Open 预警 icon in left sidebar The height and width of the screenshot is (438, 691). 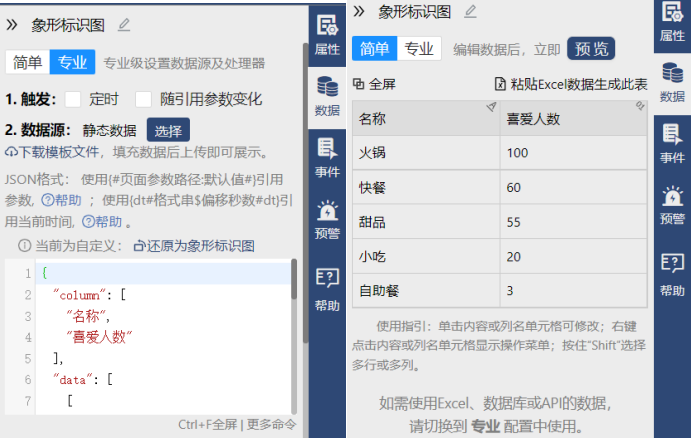[x=327, y=219]
